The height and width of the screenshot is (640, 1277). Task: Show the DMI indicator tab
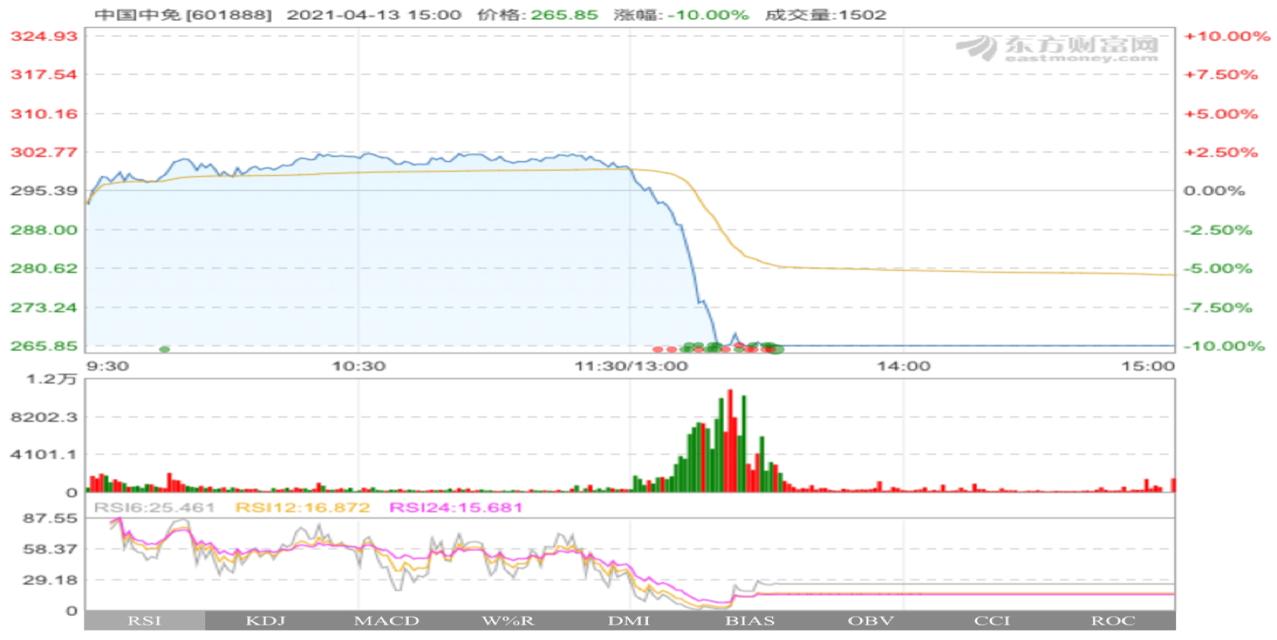tap(629, 621)
